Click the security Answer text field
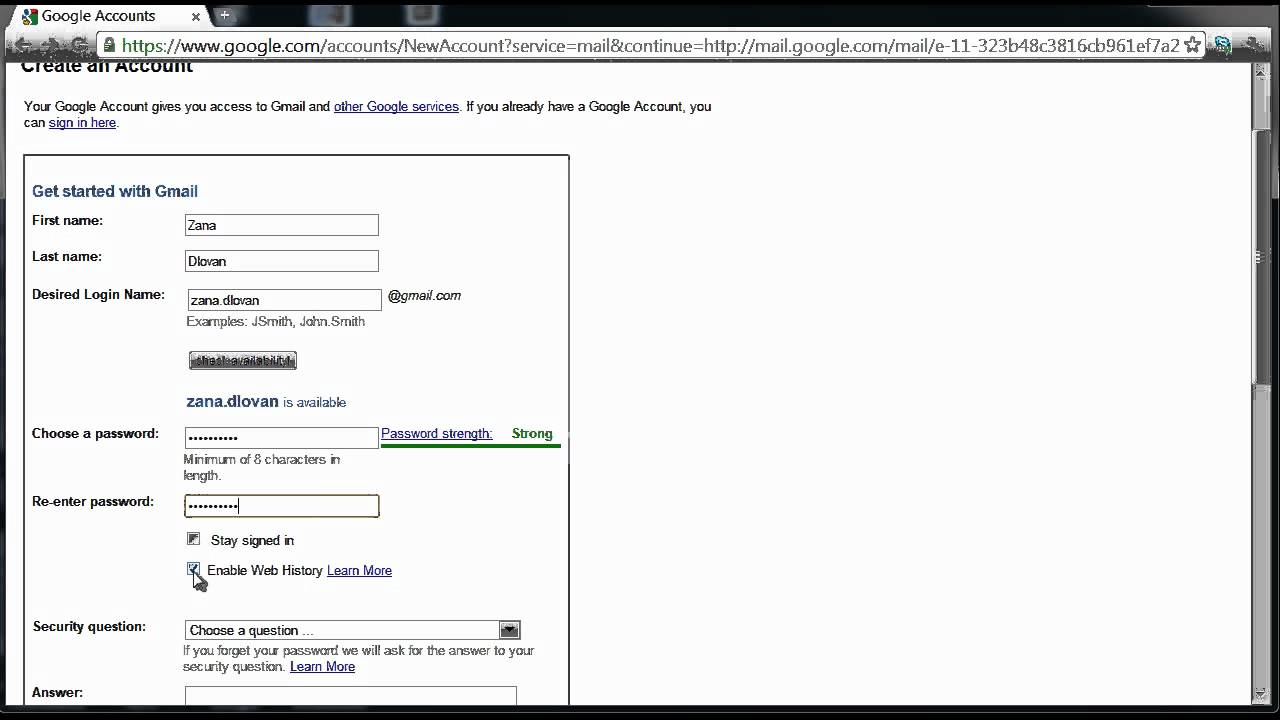This screenshot has height=720, width=1280. pyautogui.click(x=351, y=696)
